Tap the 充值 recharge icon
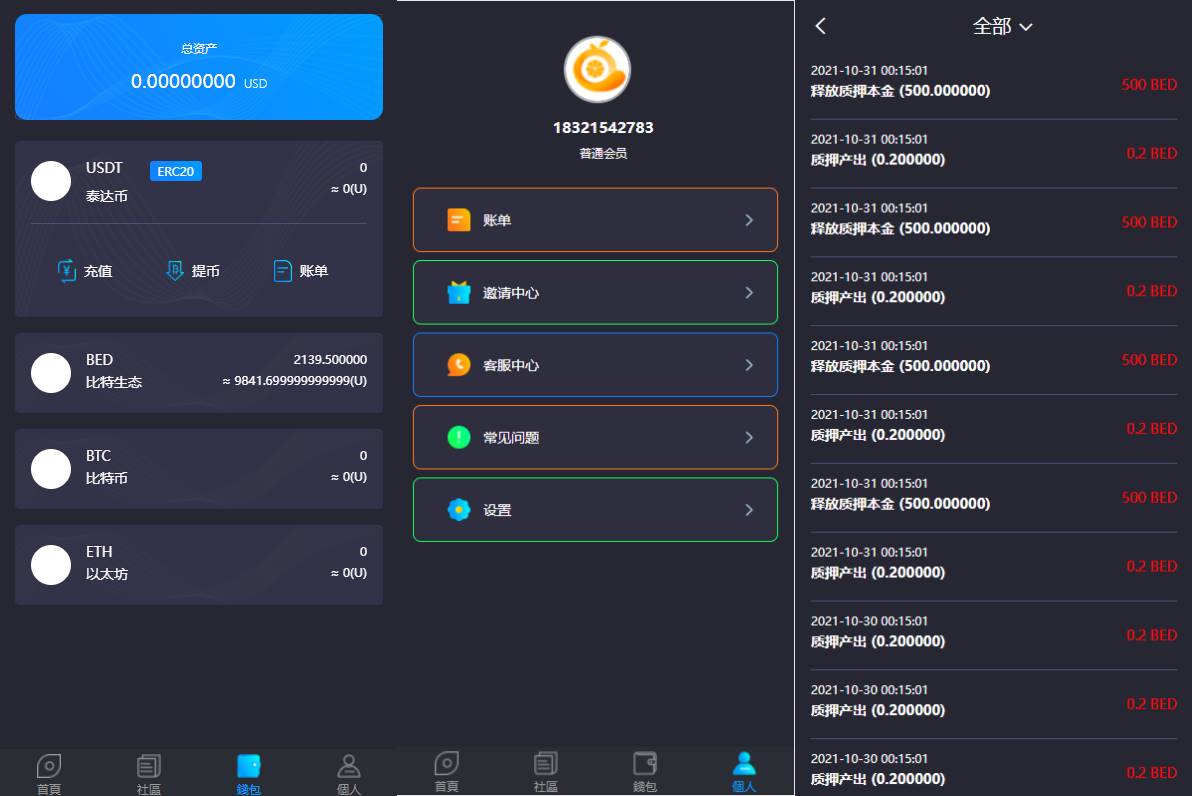 point(67,270)
